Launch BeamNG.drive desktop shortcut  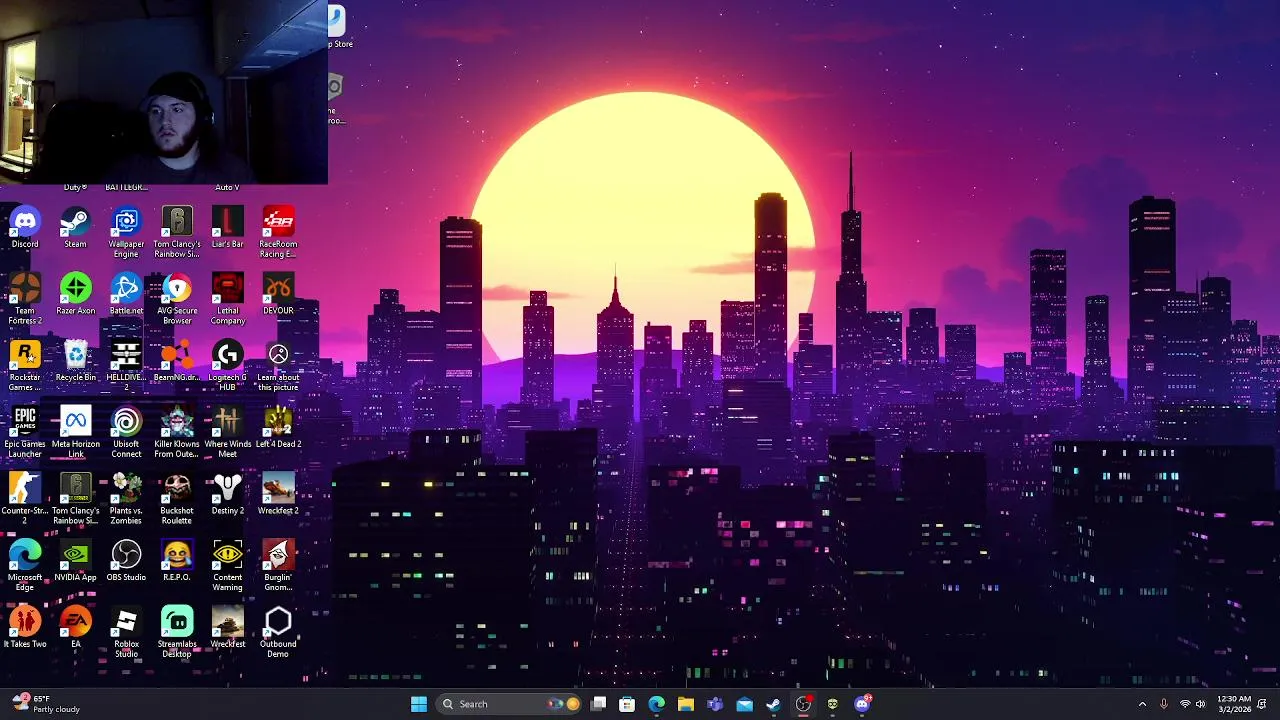(x=177, y=361)
